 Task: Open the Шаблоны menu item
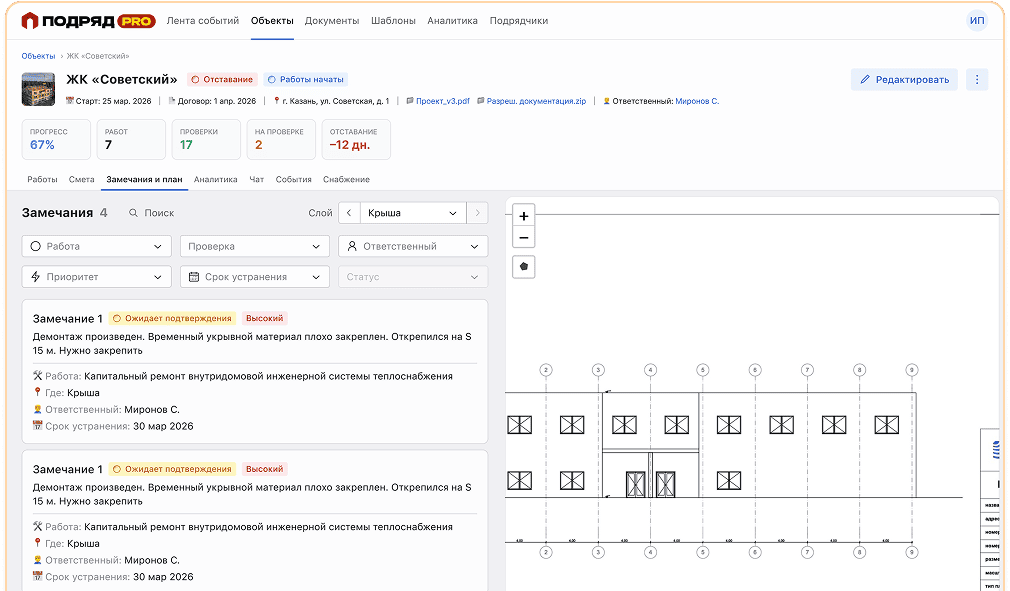pyautogui.click(x=393, y=21)
